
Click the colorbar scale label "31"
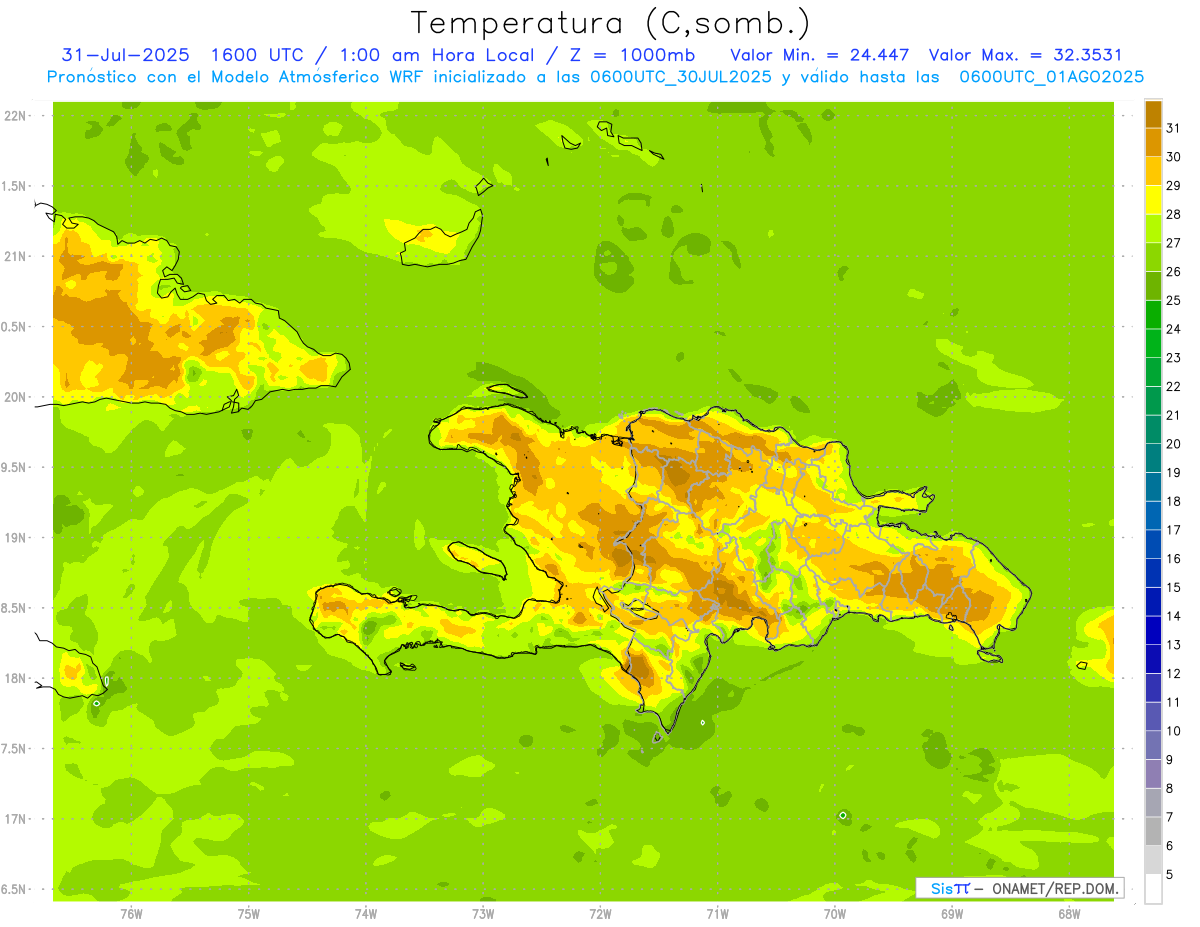coord(1173,128)
